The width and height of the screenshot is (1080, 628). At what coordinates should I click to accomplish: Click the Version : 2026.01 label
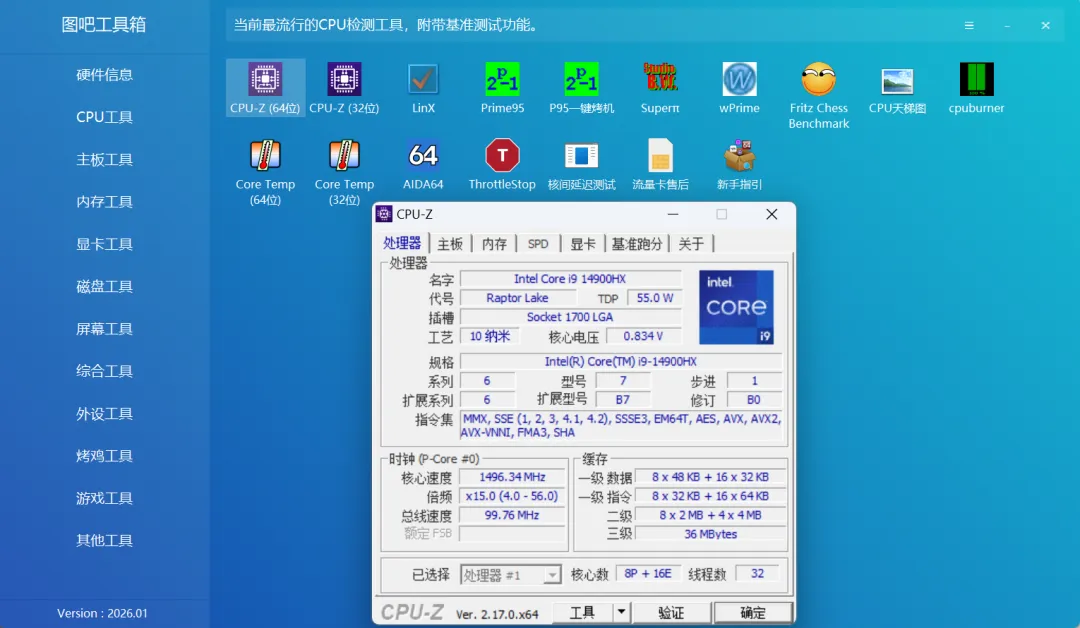(102, 613)
